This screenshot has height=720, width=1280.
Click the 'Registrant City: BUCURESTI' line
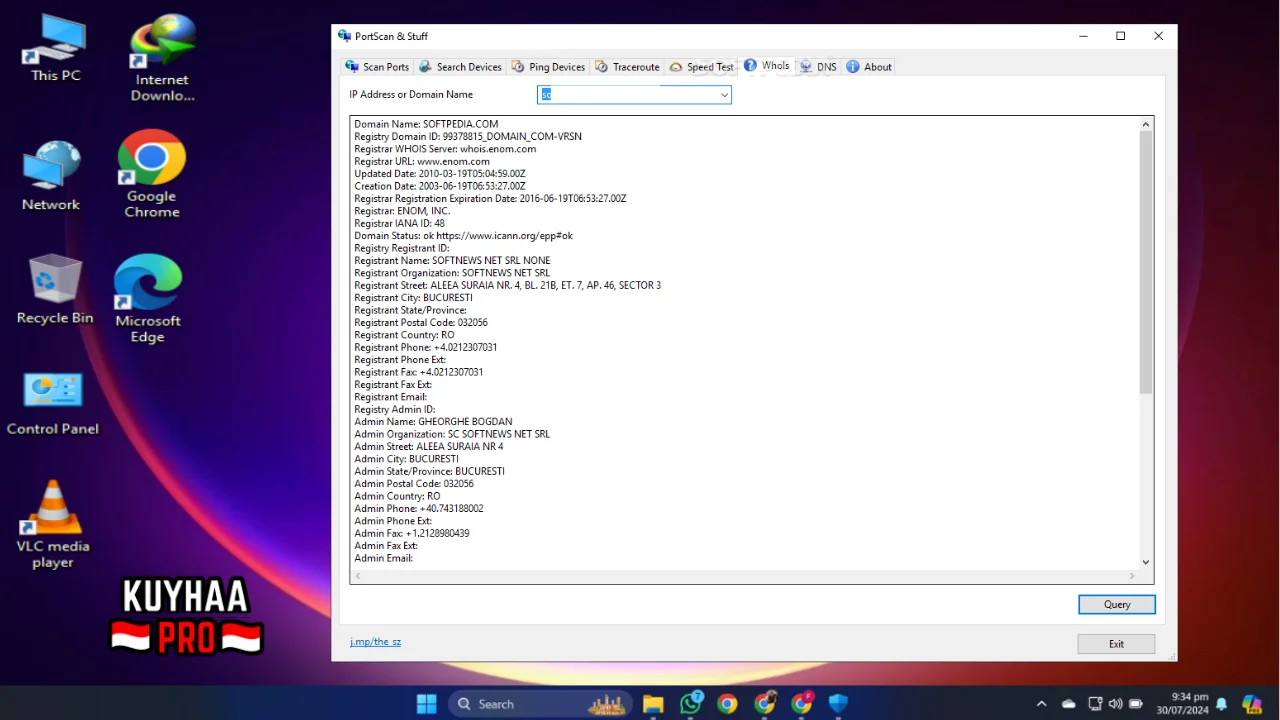[413, 298]
